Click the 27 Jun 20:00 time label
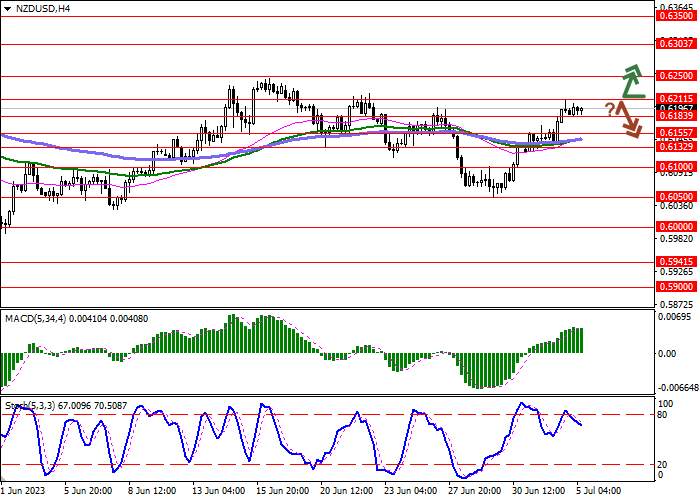Screen dimensions: 700x500 [x=475, y=491]
